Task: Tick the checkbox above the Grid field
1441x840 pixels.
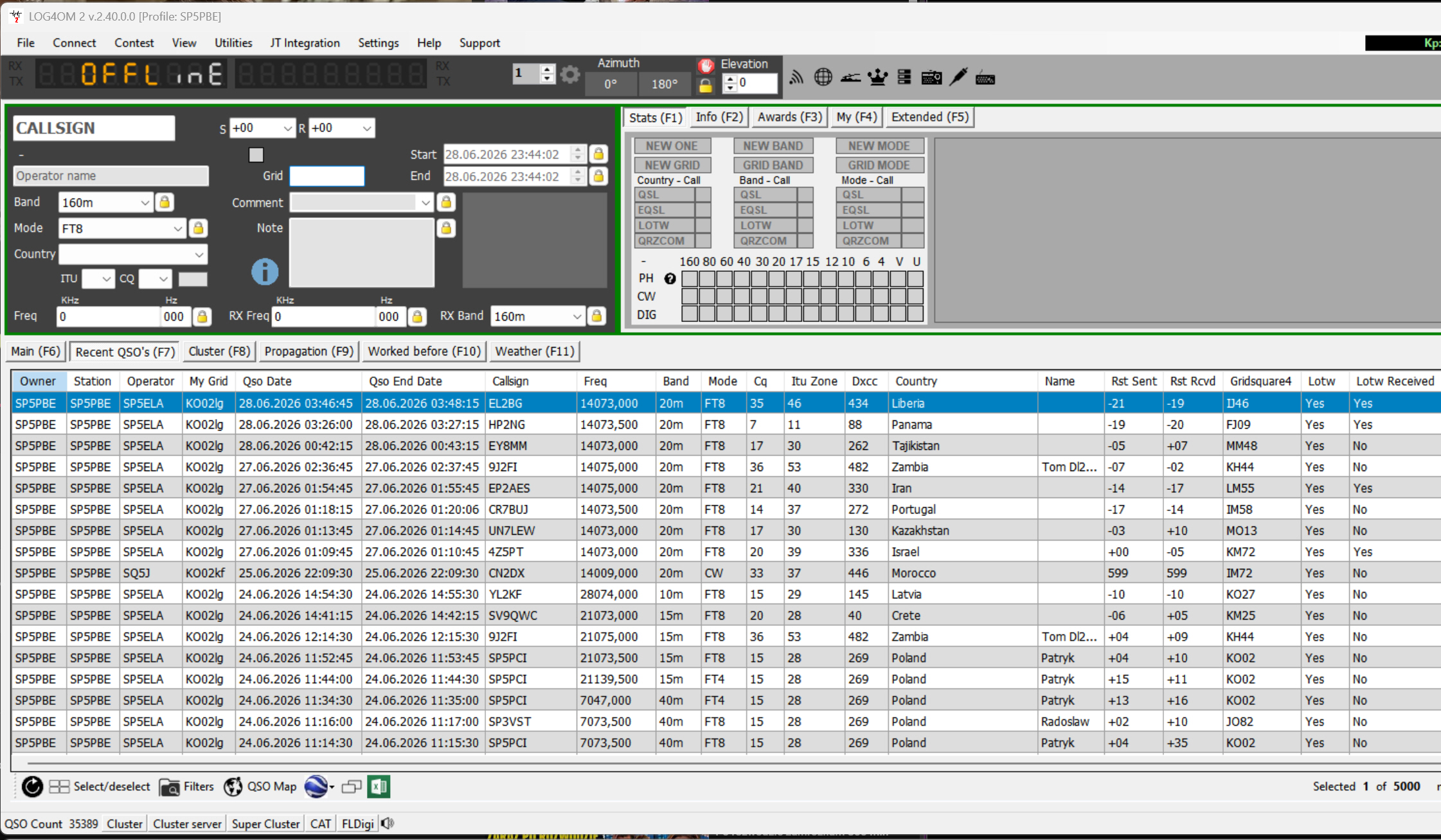Action: 256,155
